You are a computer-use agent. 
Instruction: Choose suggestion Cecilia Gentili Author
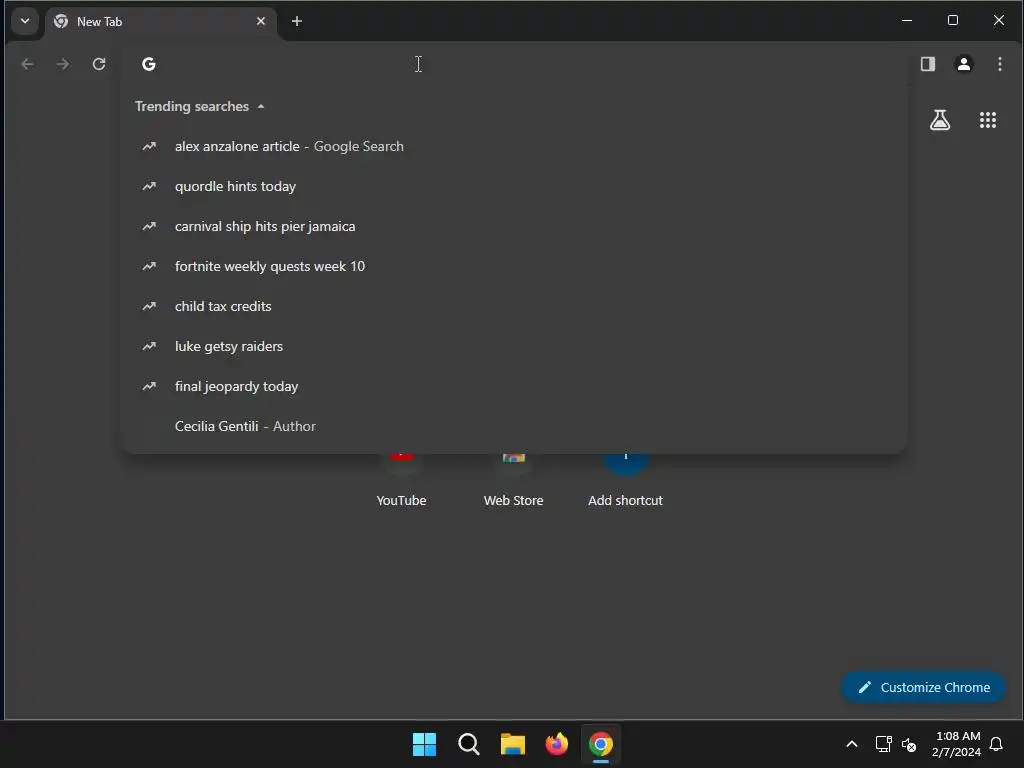pos(514,426)
